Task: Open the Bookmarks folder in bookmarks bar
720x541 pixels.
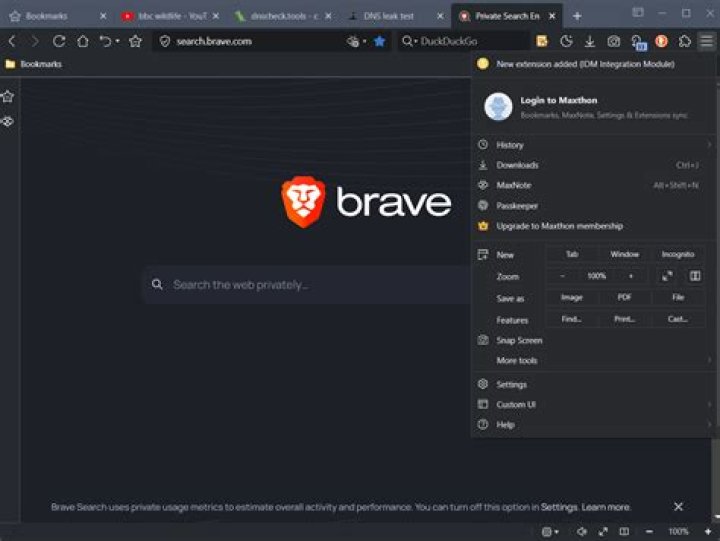Action: tap(34, 64)
